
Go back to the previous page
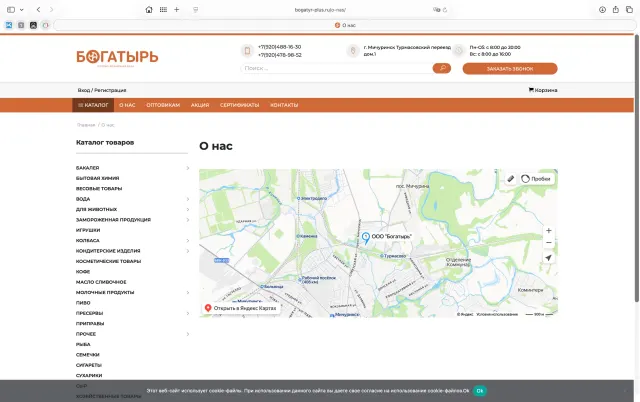pos(38,9)
